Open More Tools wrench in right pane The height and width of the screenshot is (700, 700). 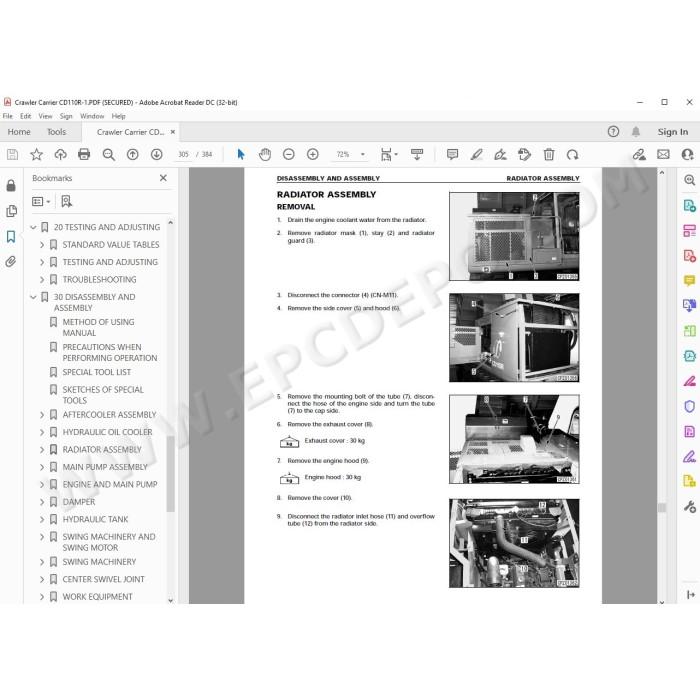(689, 507)
